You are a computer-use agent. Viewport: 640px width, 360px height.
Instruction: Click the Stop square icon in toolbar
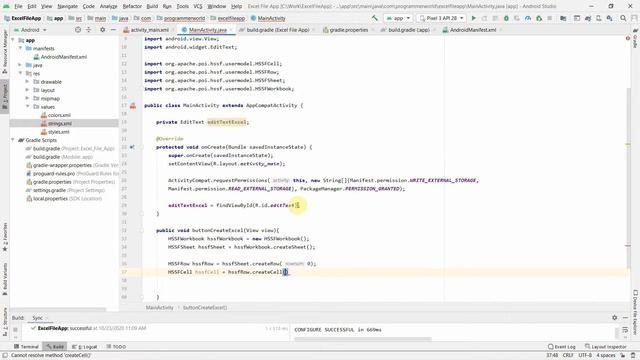tap(550, 18)
